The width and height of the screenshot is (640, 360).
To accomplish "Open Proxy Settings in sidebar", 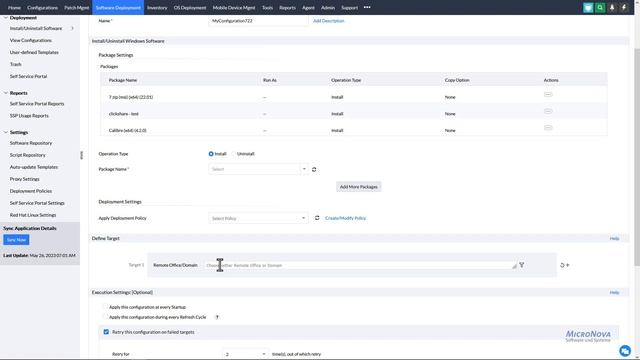I will [24, 179].
